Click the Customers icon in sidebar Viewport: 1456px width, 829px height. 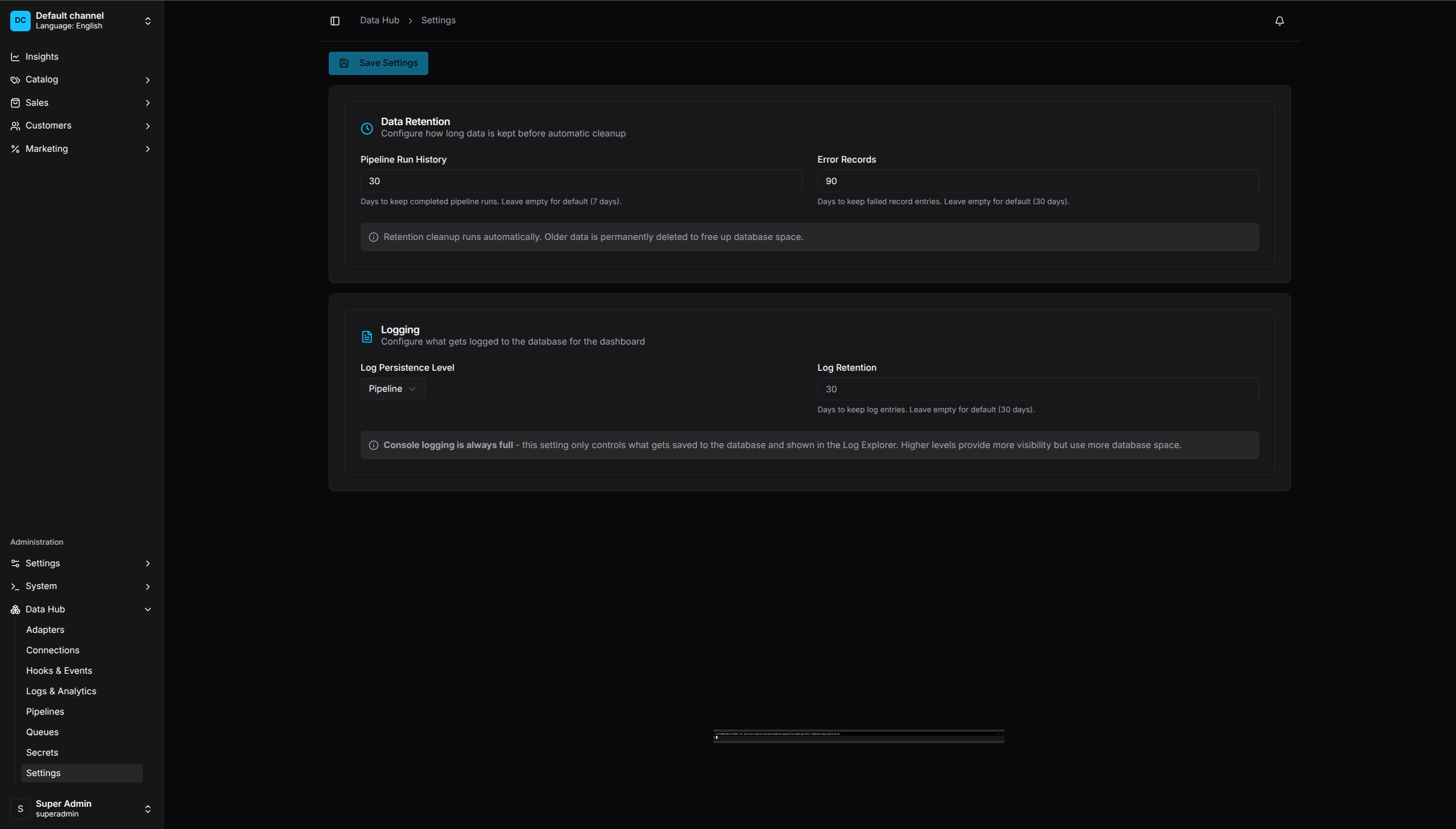tap(15, 125)
